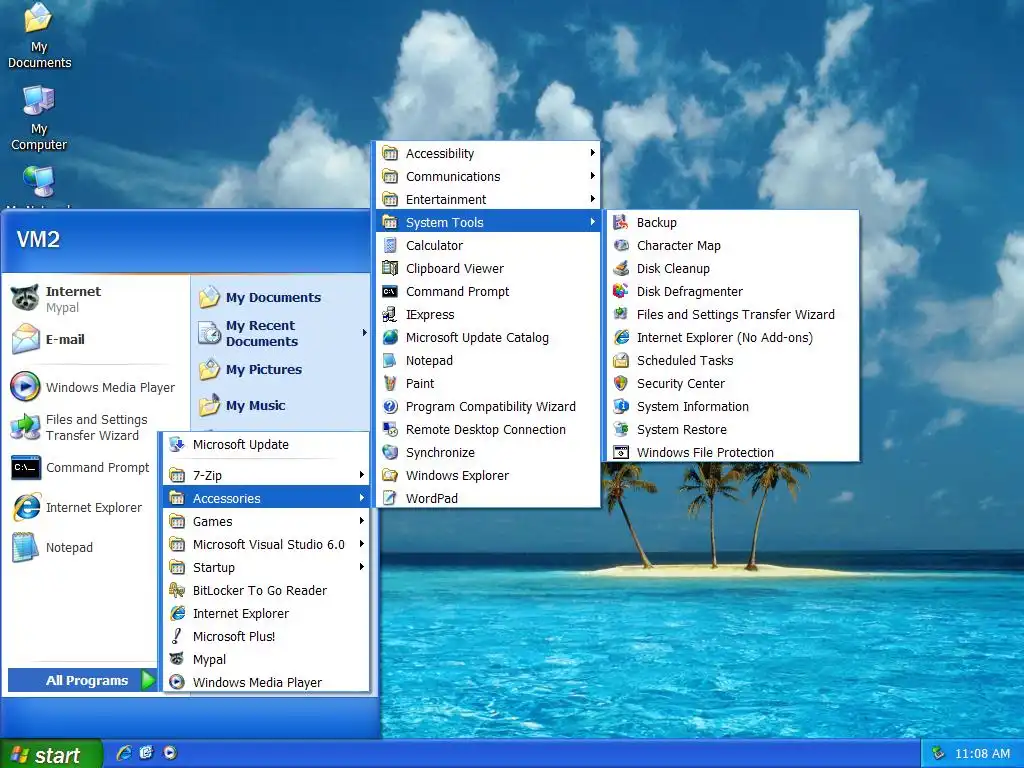Launch Mypal from All Programs list
This screenshot has width=1024, height=768.
click(x=266, y=660)
